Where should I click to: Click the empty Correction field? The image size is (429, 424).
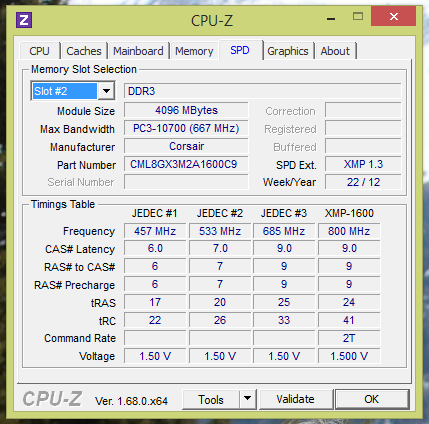[363, 110]
